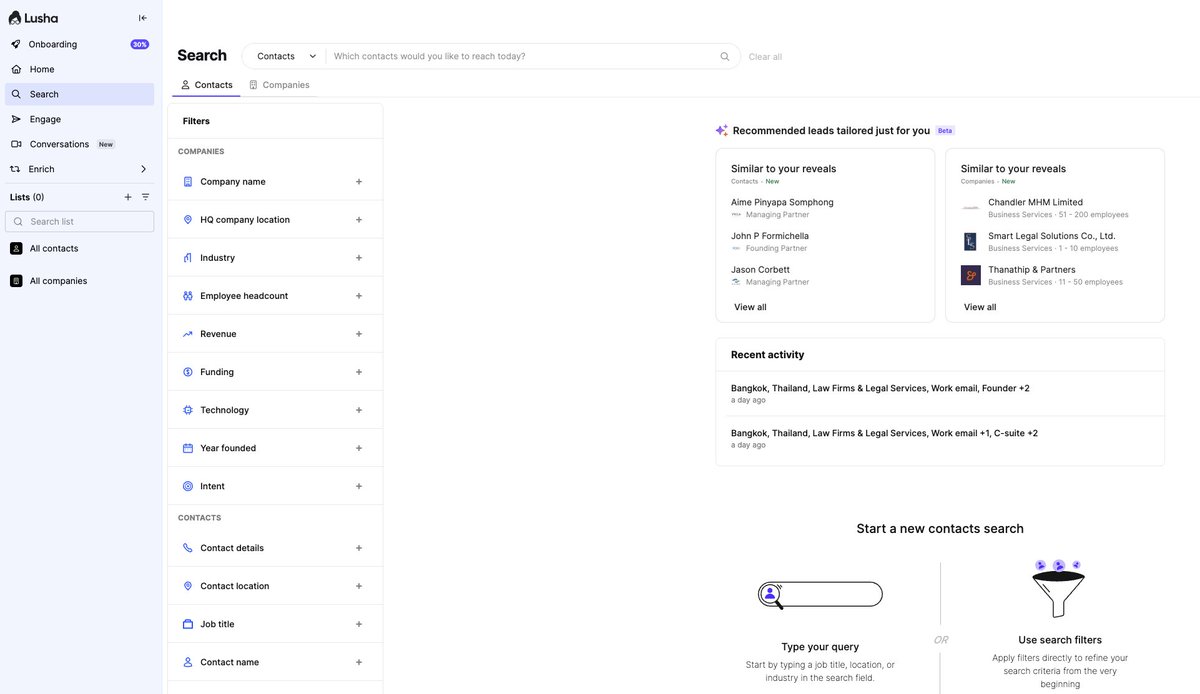The image size is (1200, 694).
Task: Click the Contact location pin icon
Action: click(x=188, y=586)
